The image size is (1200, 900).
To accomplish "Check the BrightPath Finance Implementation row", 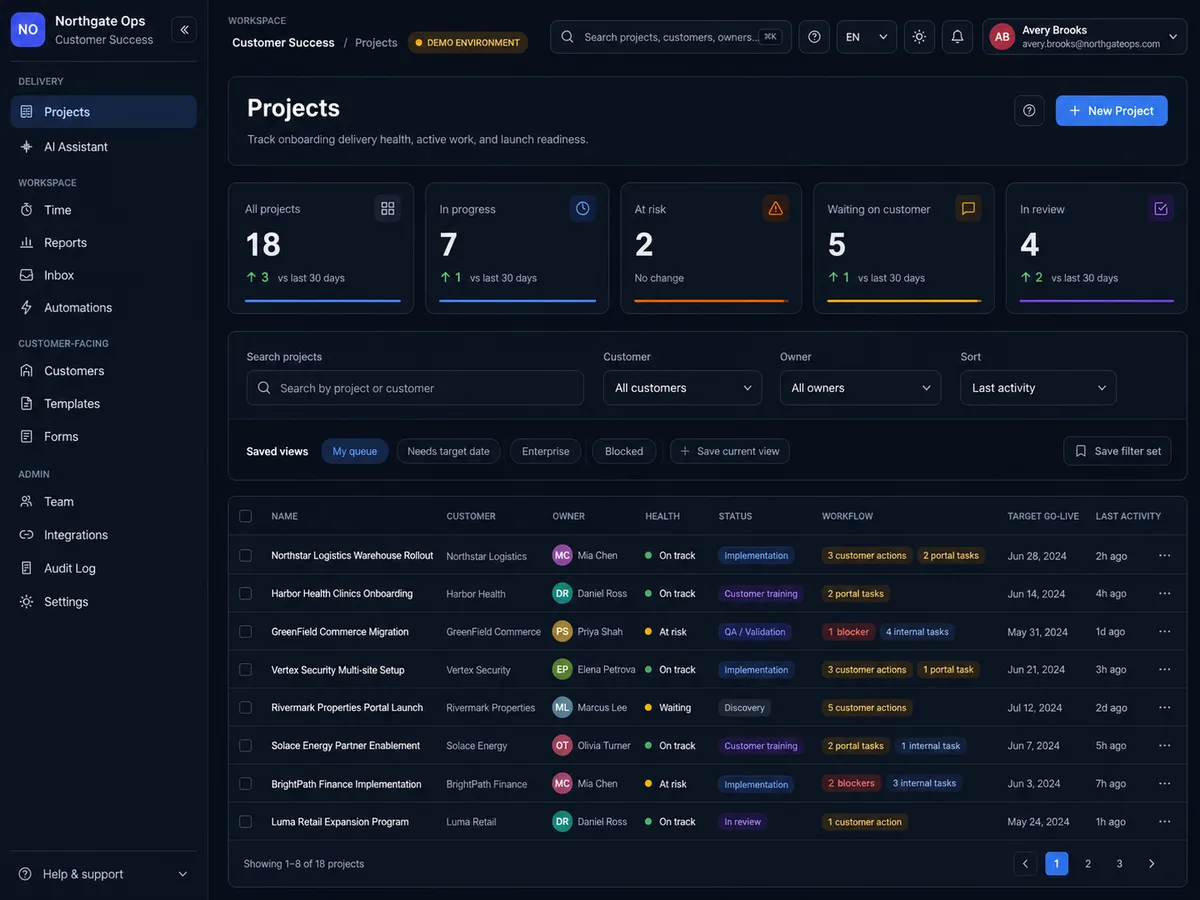I will (x=245, y=783).
